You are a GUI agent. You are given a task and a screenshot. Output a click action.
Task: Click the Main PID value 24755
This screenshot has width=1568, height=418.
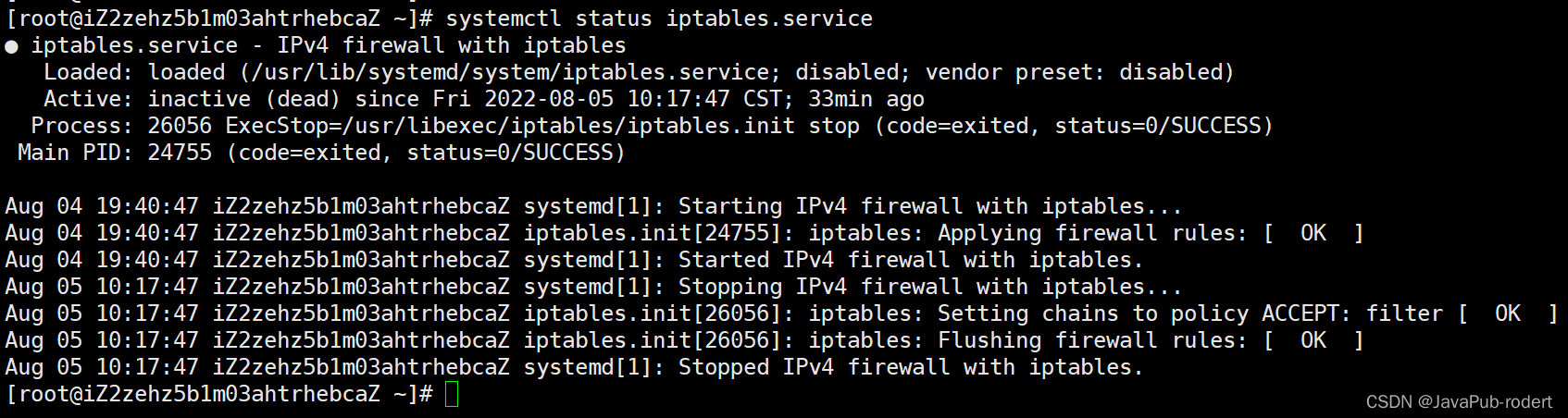(x=180, y=153)
